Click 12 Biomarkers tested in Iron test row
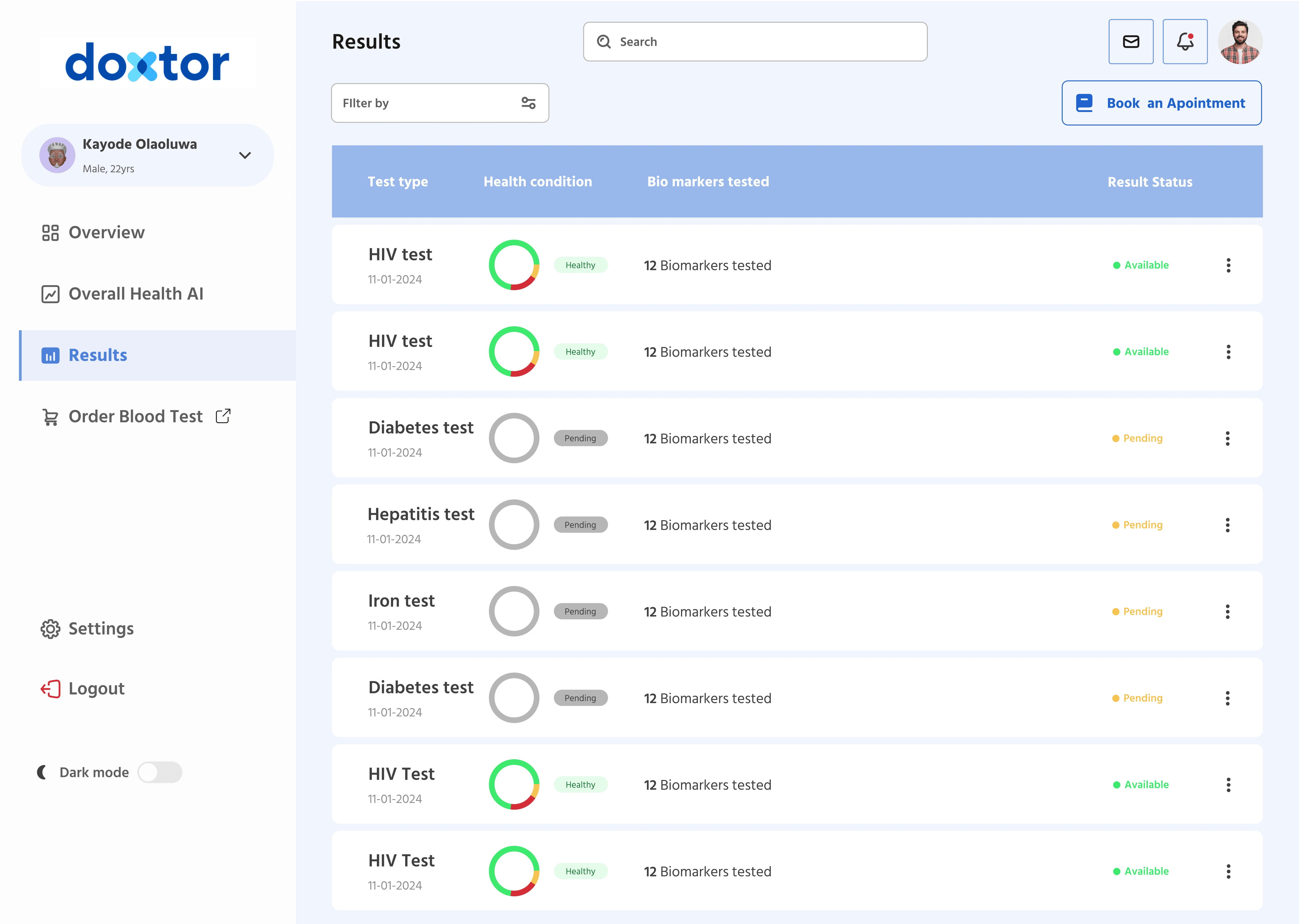 (x=707, y=612)
